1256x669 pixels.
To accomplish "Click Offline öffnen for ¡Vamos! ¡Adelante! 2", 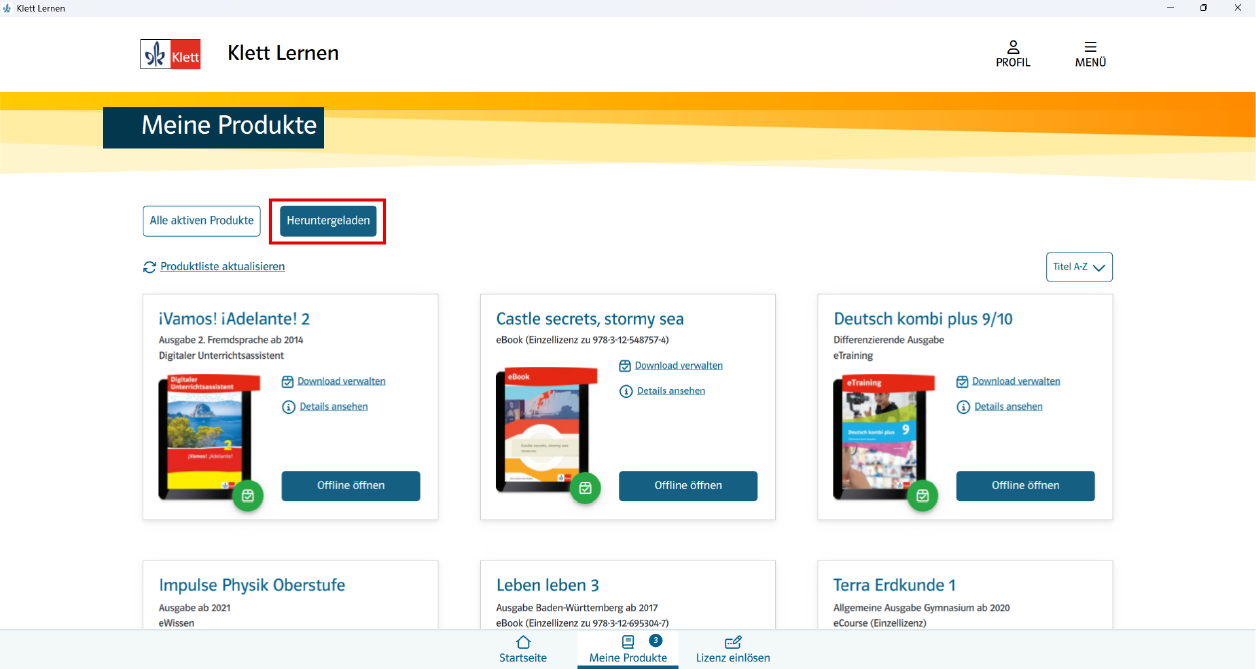I will [351, 486].
